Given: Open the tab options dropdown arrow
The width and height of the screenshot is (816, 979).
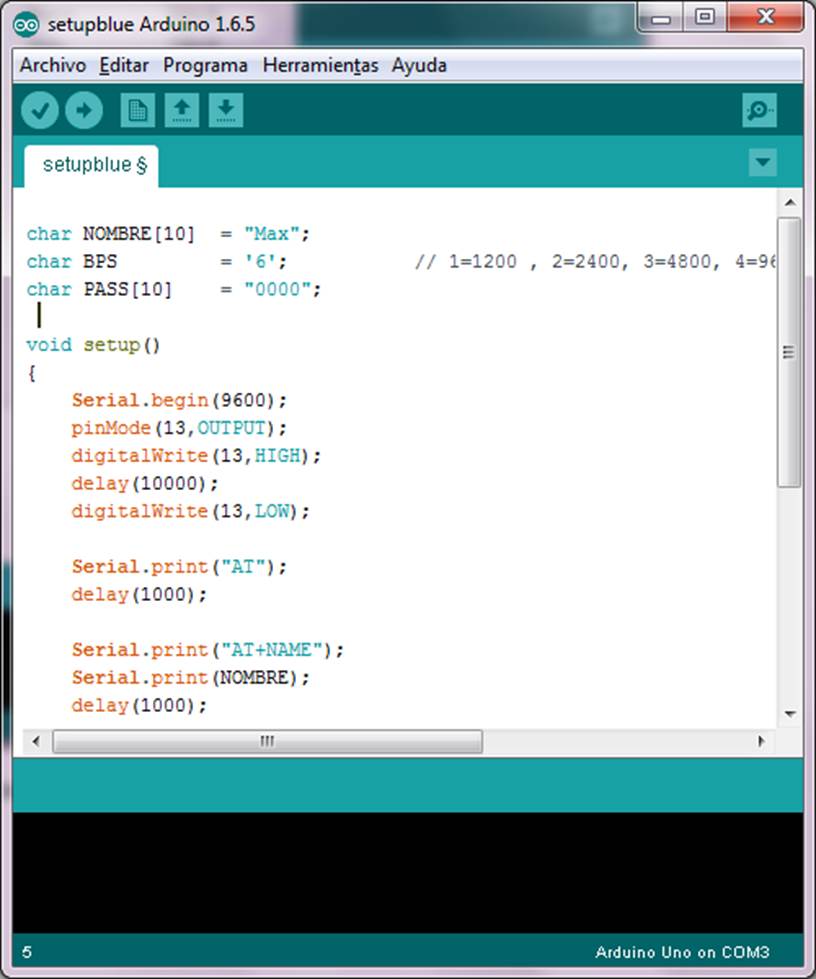Looking at the screenshot, I should pos(762,162).
